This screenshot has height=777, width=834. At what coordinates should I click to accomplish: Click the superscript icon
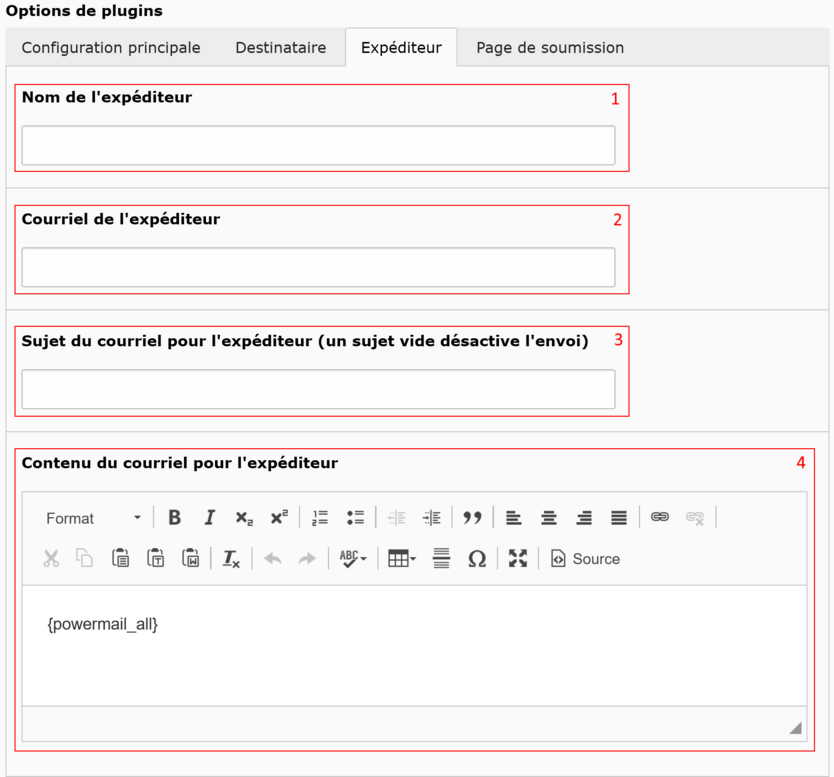(279, 518)
